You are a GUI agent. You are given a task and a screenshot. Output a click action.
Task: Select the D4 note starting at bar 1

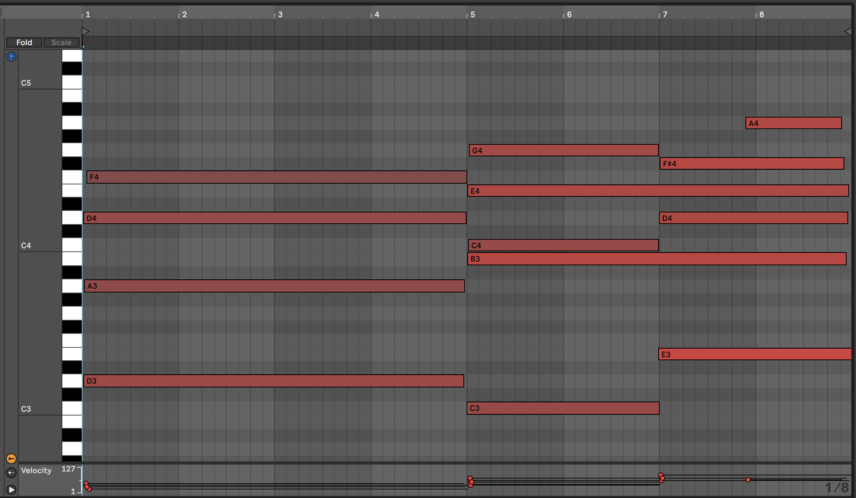point(275,218)
